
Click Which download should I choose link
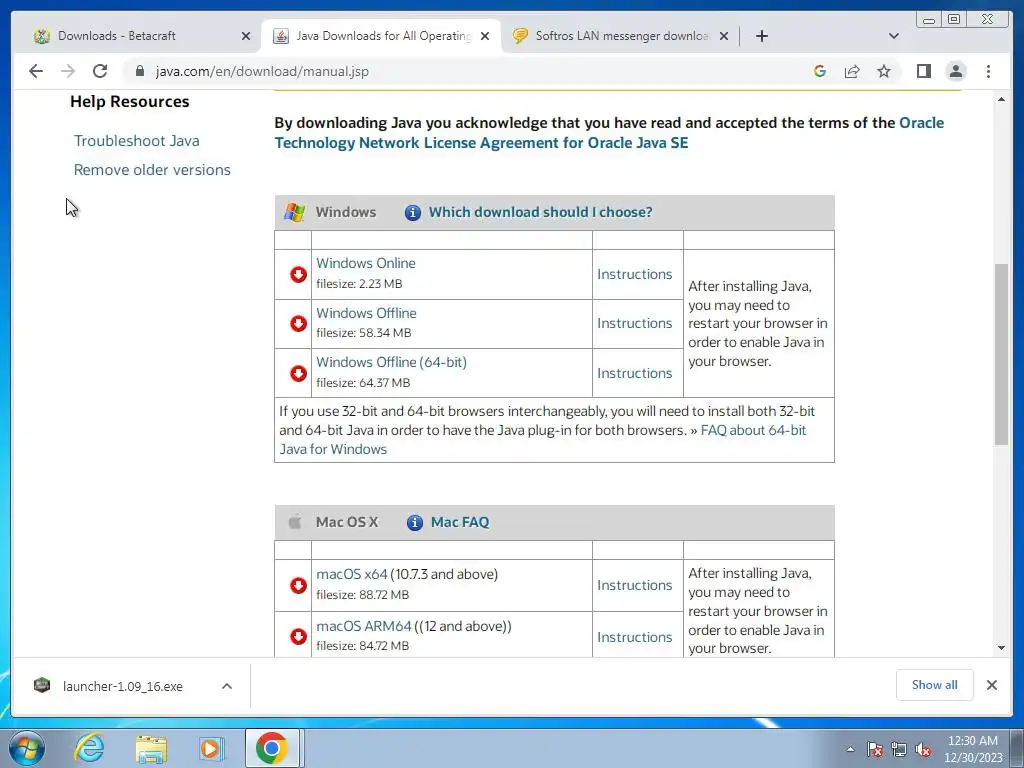[540, 212]
